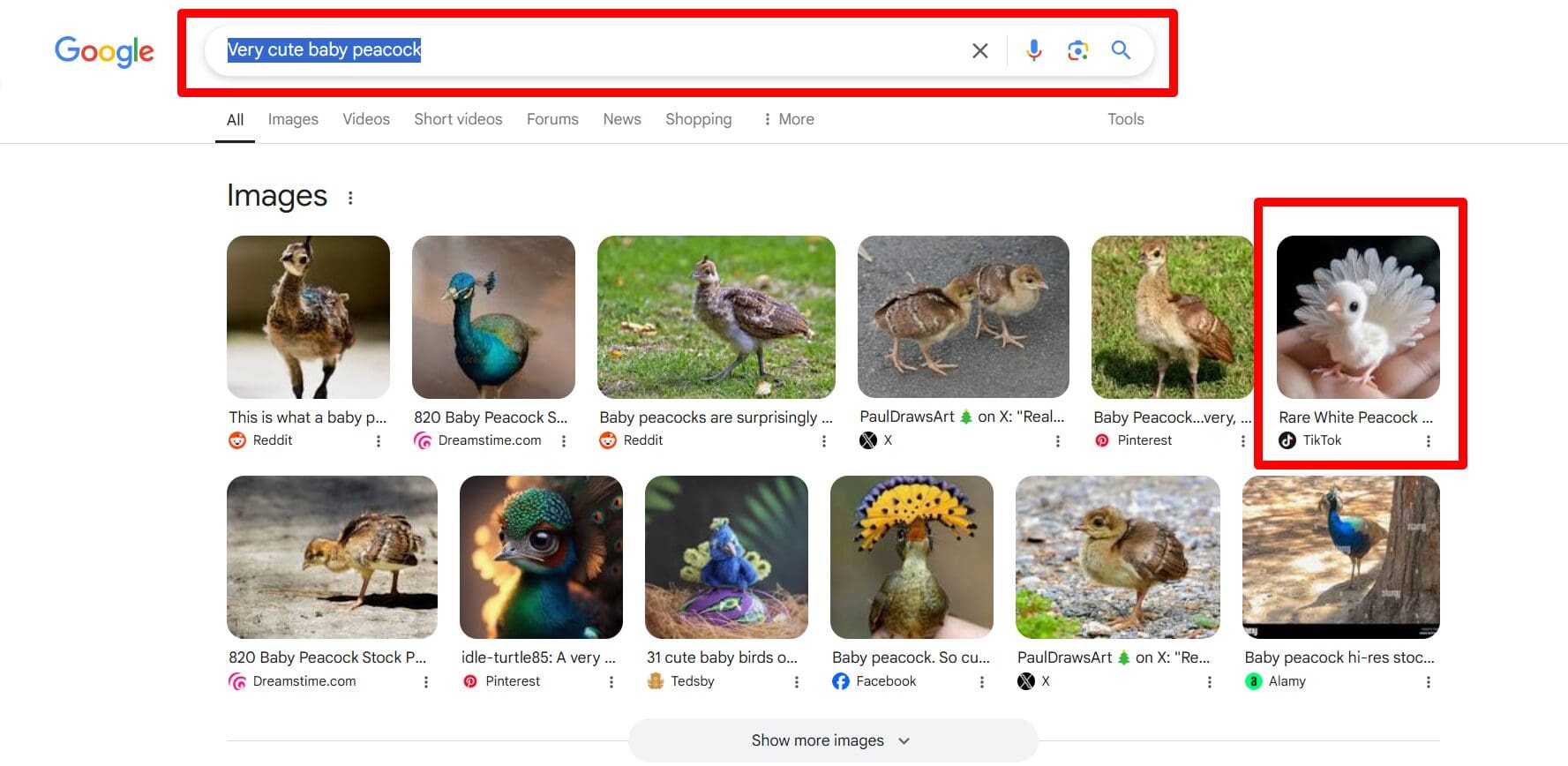The width and height of the screenshot is (1568, 766).
Task: Open three-dot menu for Alamy result
Action: pos(1428,682)
